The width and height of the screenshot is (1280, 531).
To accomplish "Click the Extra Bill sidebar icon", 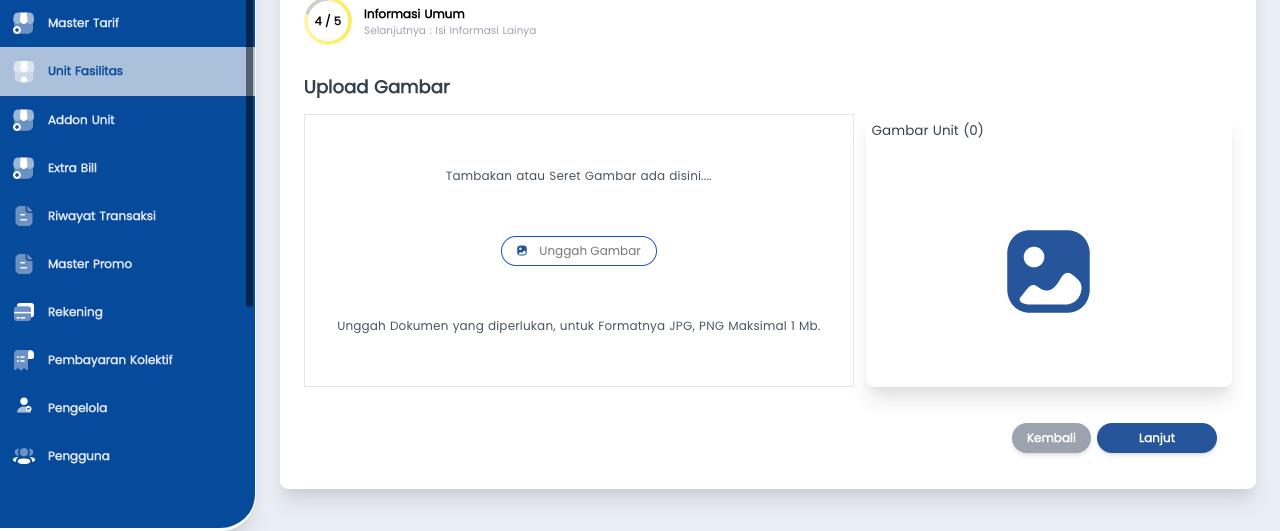I will [x=23, y=168].
